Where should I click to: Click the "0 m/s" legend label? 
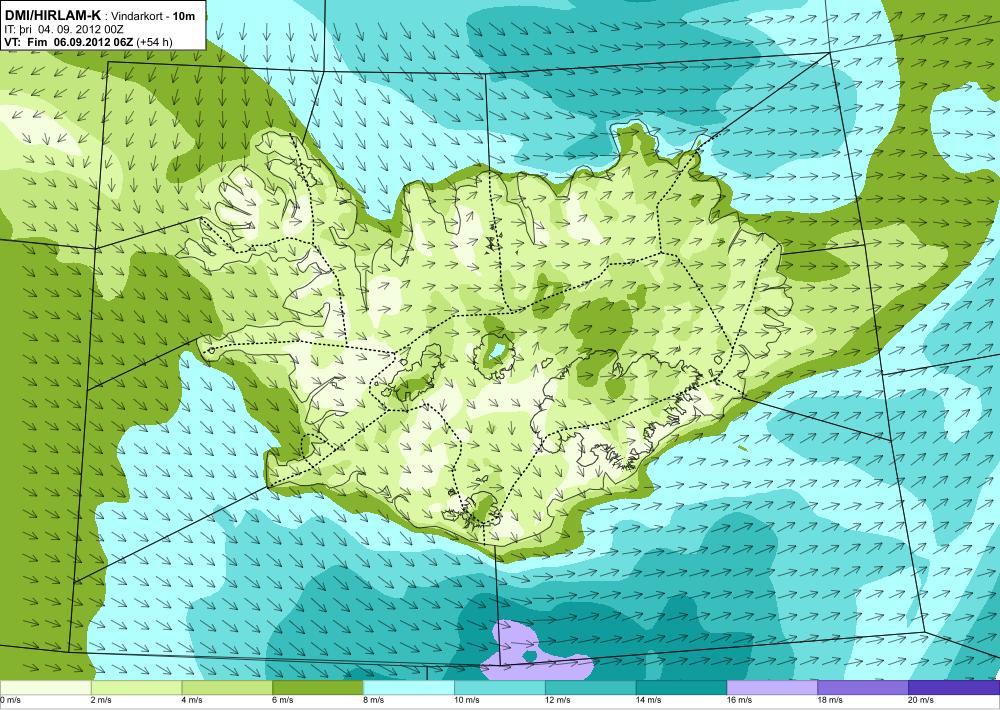11,700
